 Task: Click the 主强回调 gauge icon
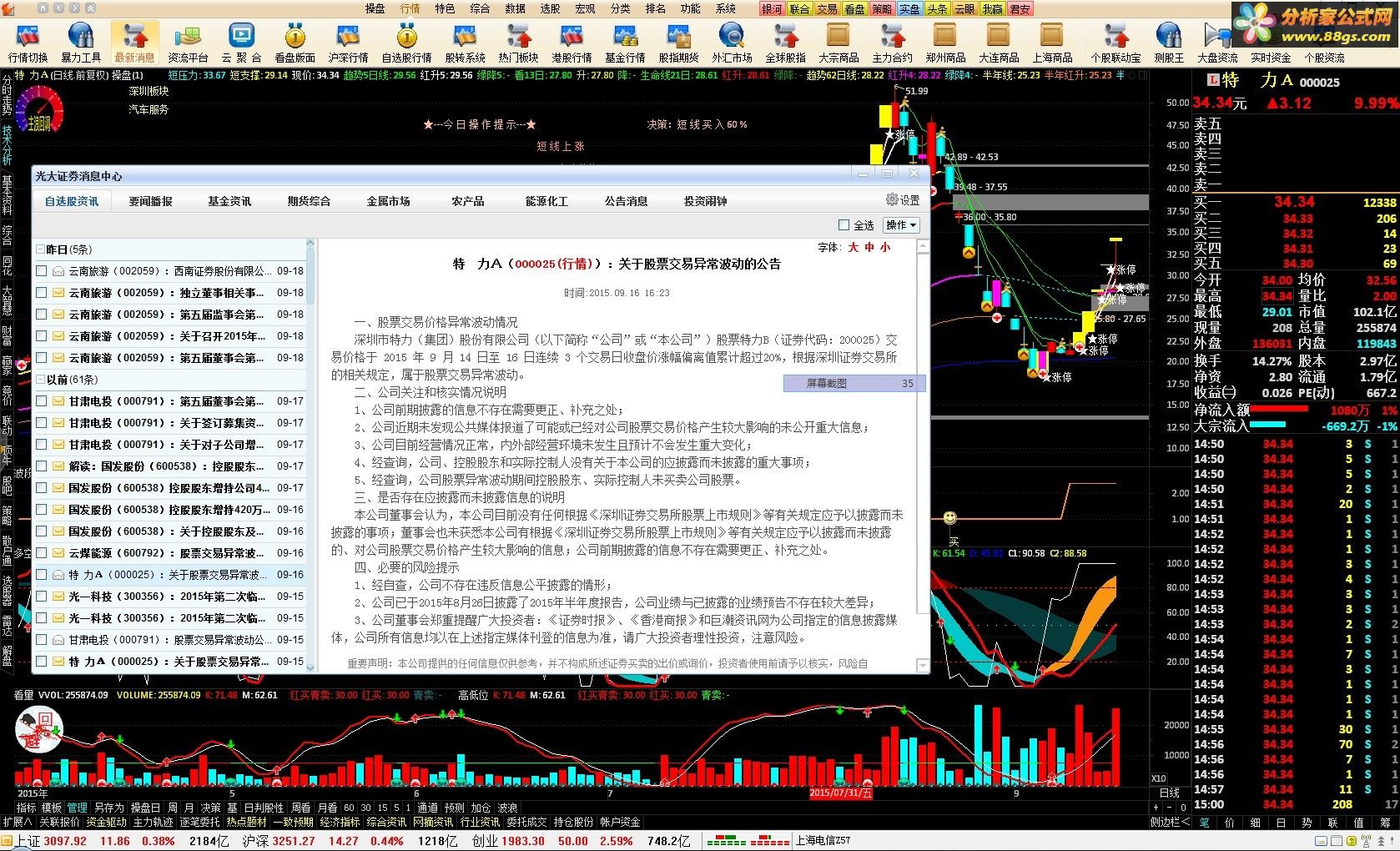point(39,109)
